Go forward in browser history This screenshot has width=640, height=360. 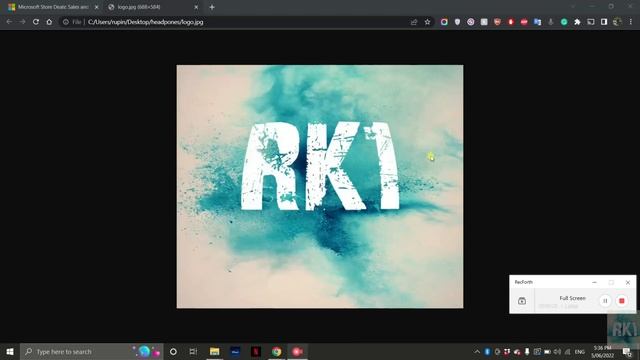(x=22, y=22)
